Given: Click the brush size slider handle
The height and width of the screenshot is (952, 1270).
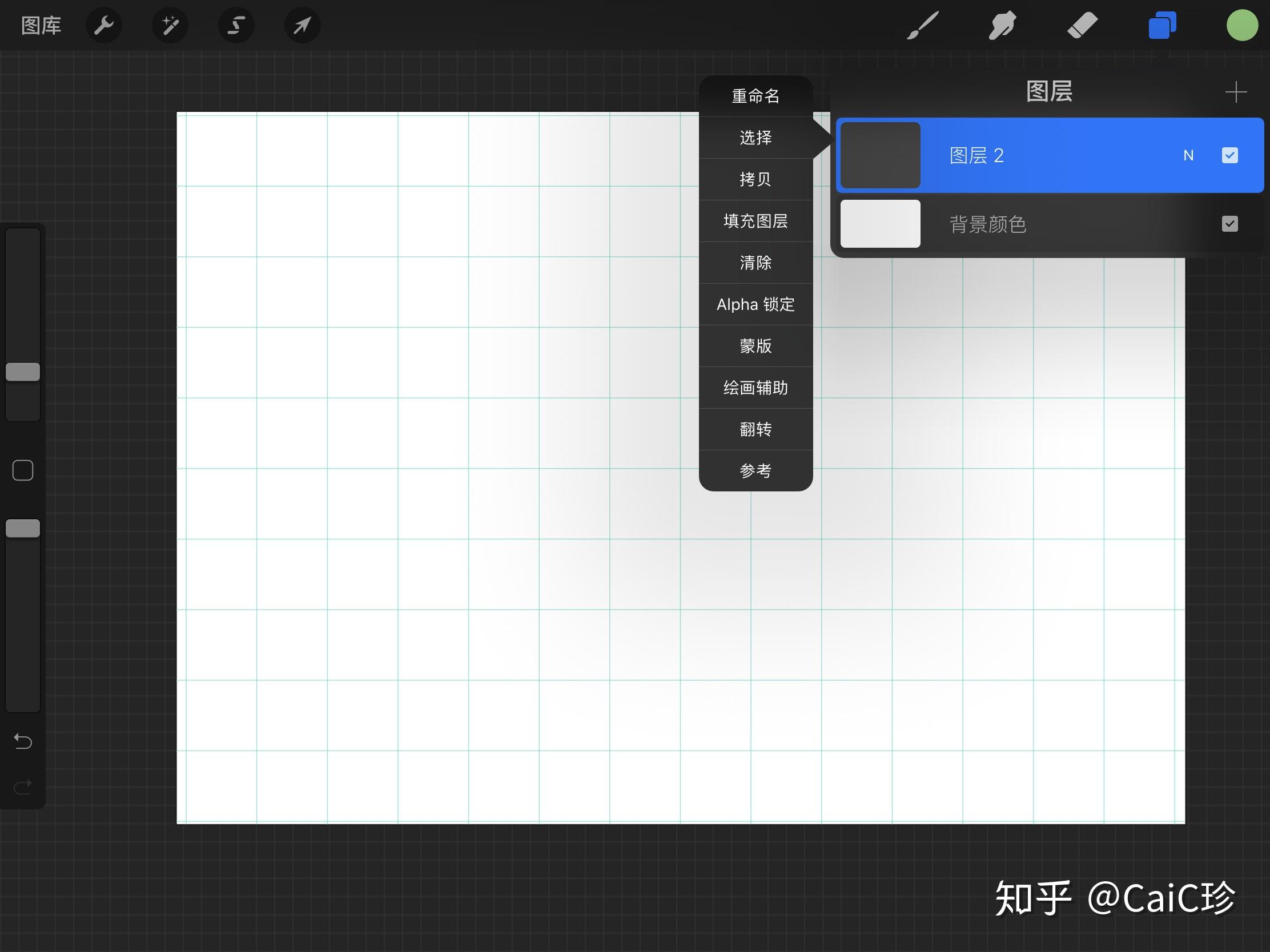Looking at the screenshot, I should pyautogui.click(x=23, y=372).
